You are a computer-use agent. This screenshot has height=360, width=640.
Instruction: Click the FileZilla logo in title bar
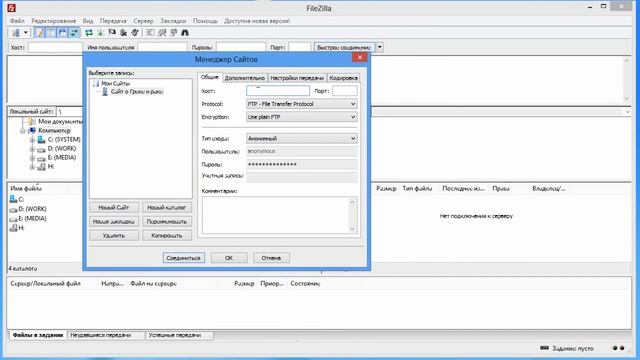[x=11, y=8]
